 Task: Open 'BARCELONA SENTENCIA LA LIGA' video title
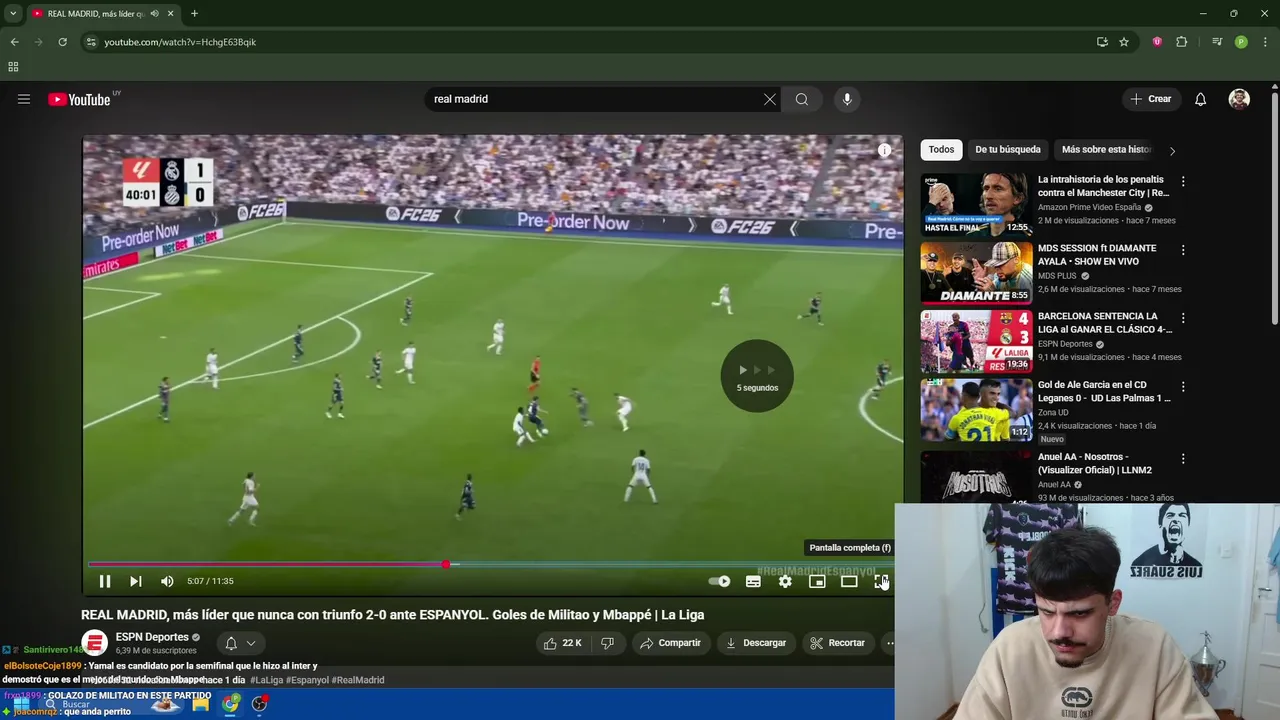1104,323
